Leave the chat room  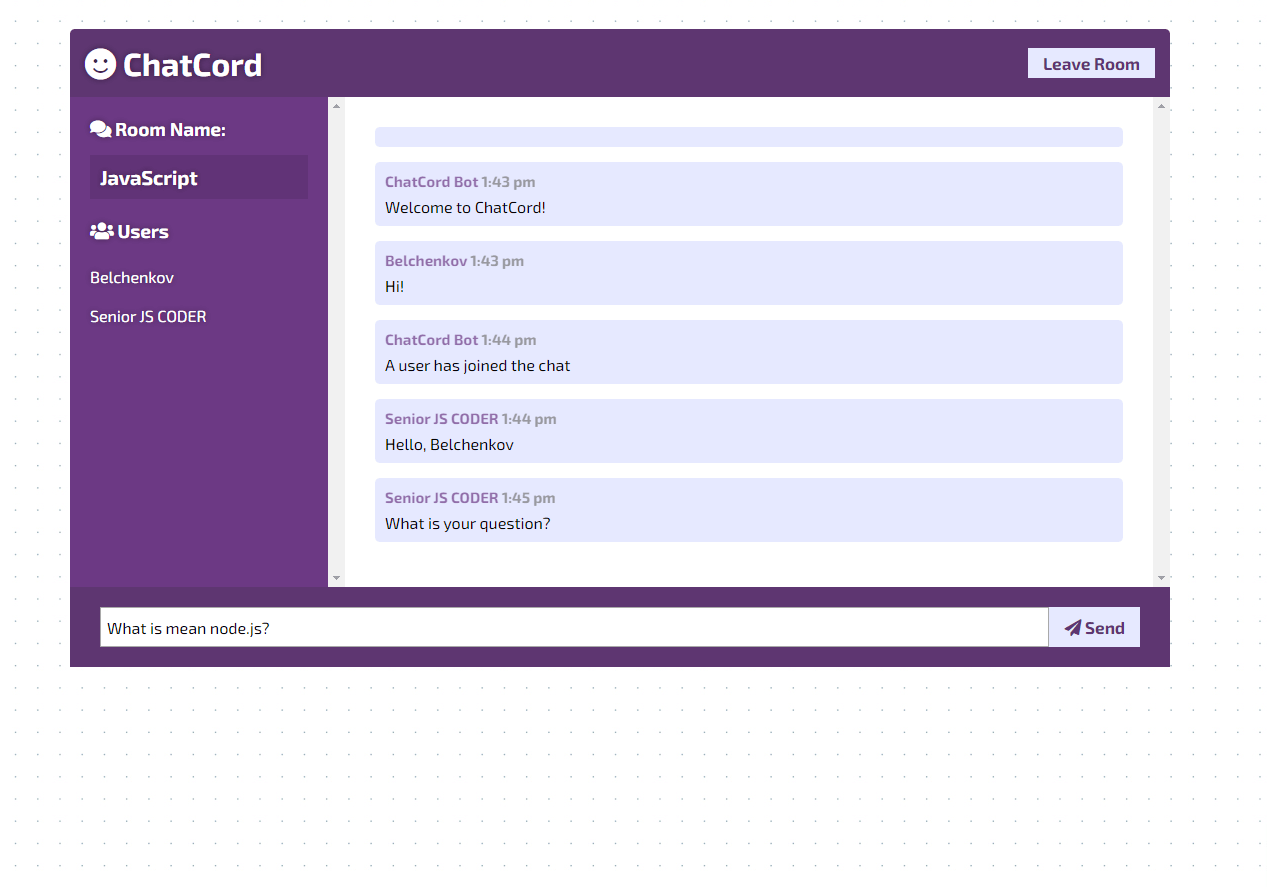pyautogui.click(x=1091, y=63)
